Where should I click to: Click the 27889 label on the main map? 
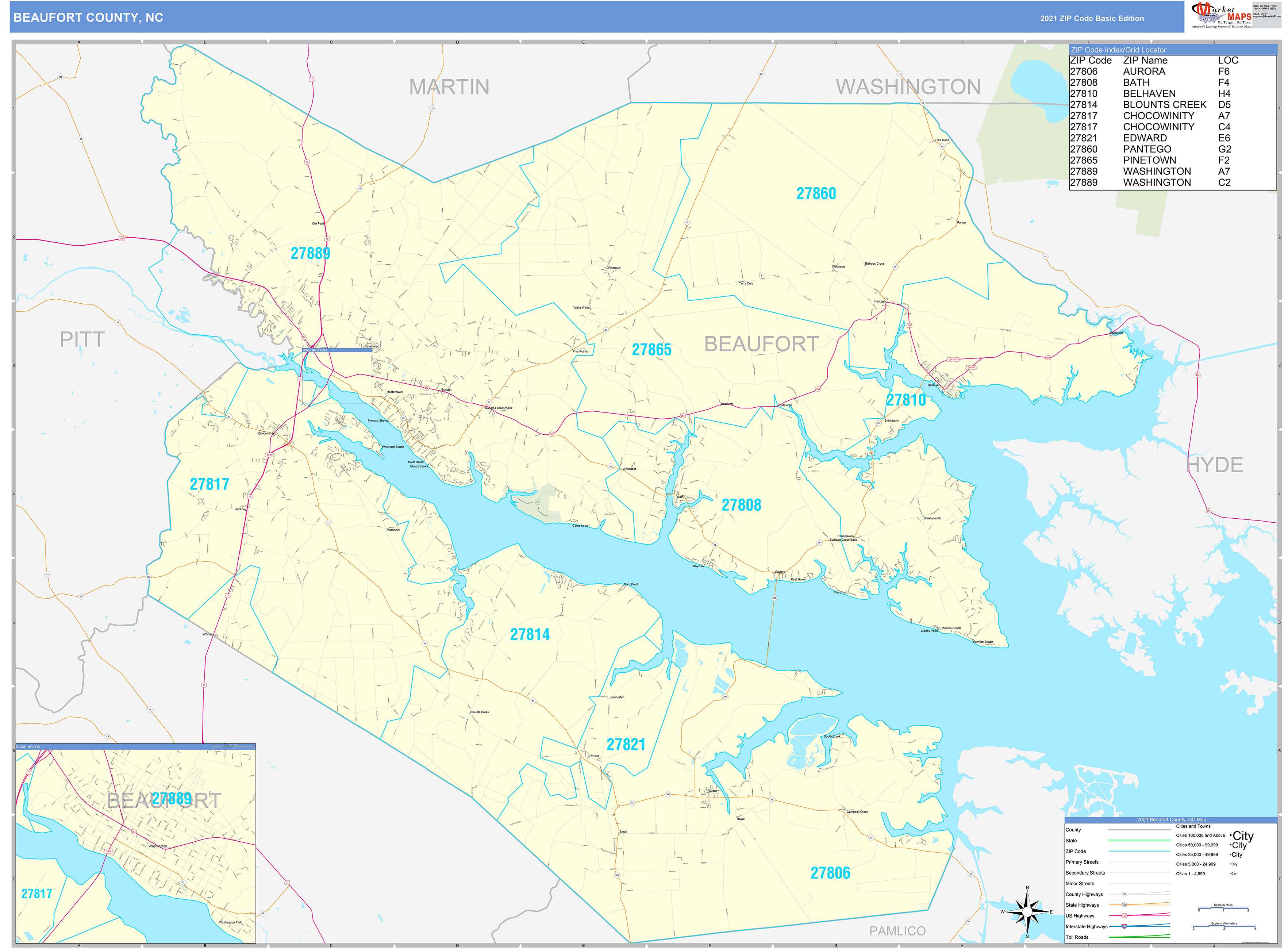pyautogui.click(x=310, y=253)
